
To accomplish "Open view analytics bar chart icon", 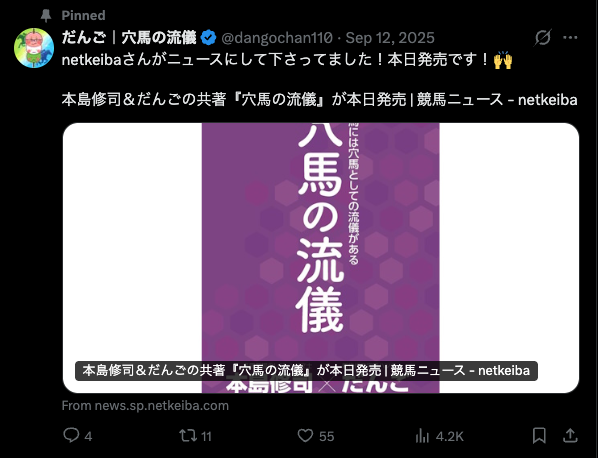I will (422, 436).
